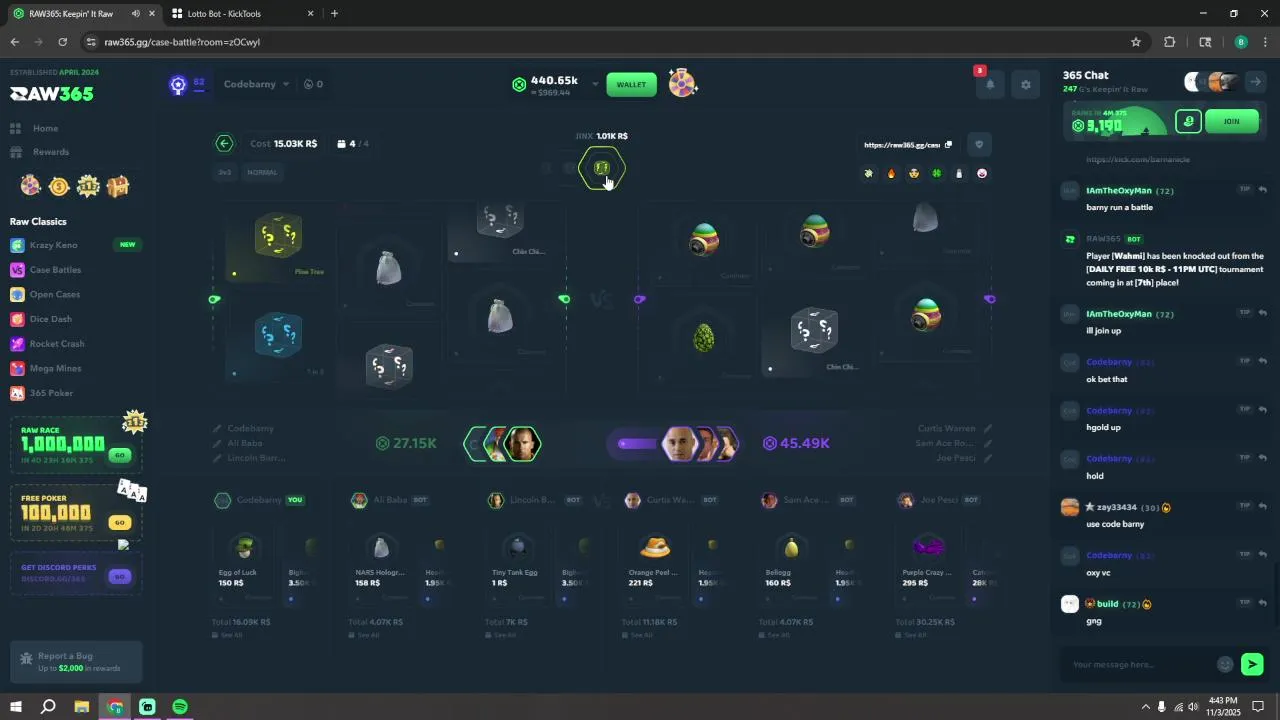
Task: Reply to zay33434's message
Action: tap(1263, 506)
